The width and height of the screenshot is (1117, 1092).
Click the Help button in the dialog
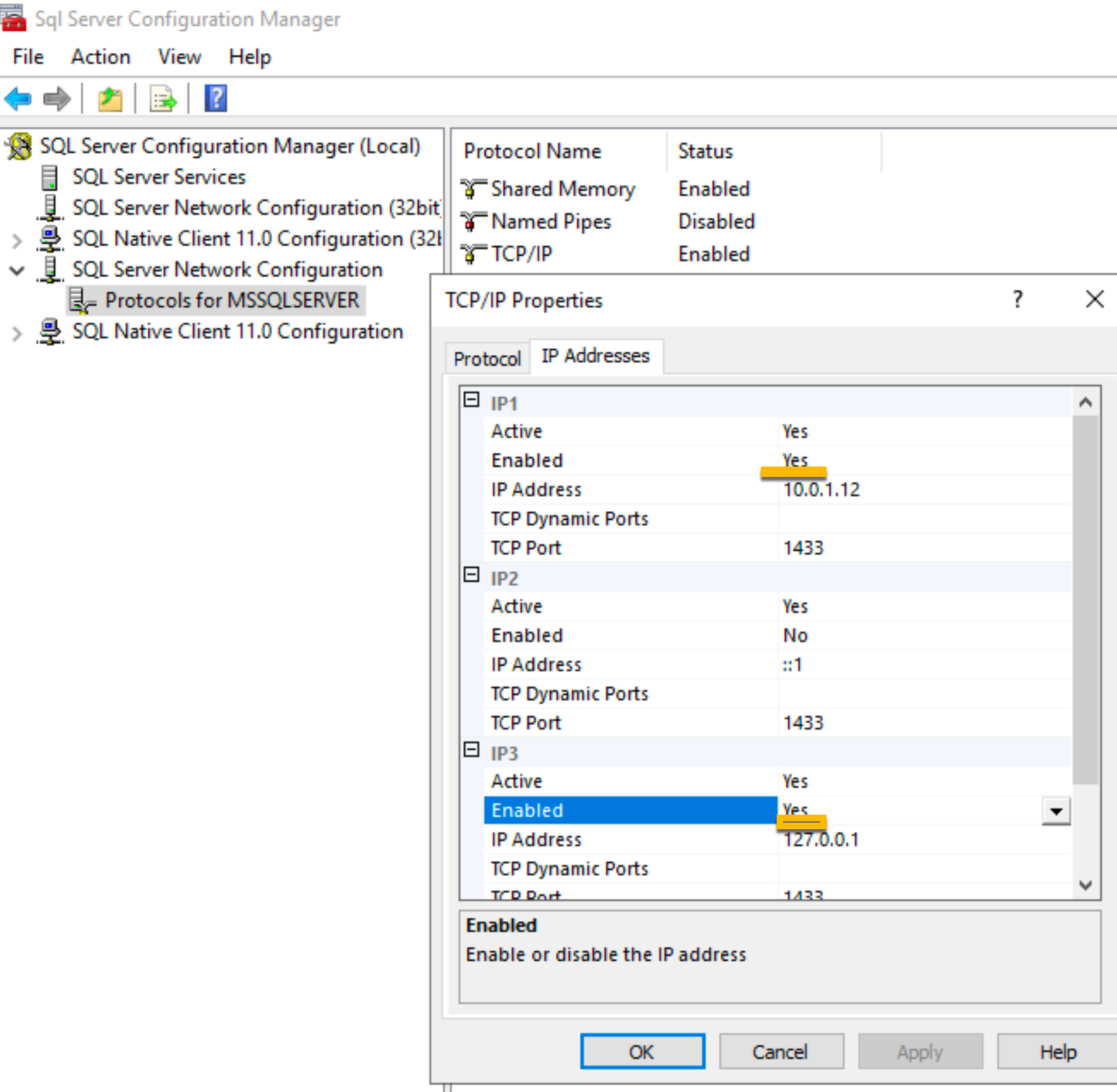(1057, 1052)
